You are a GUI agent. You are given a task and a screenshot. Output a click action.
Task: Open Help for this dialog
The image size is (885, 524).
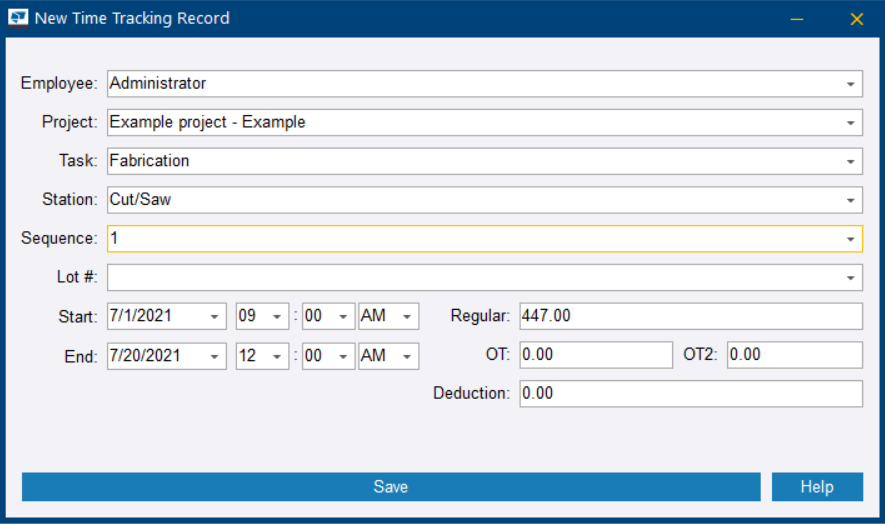point(816,487)
